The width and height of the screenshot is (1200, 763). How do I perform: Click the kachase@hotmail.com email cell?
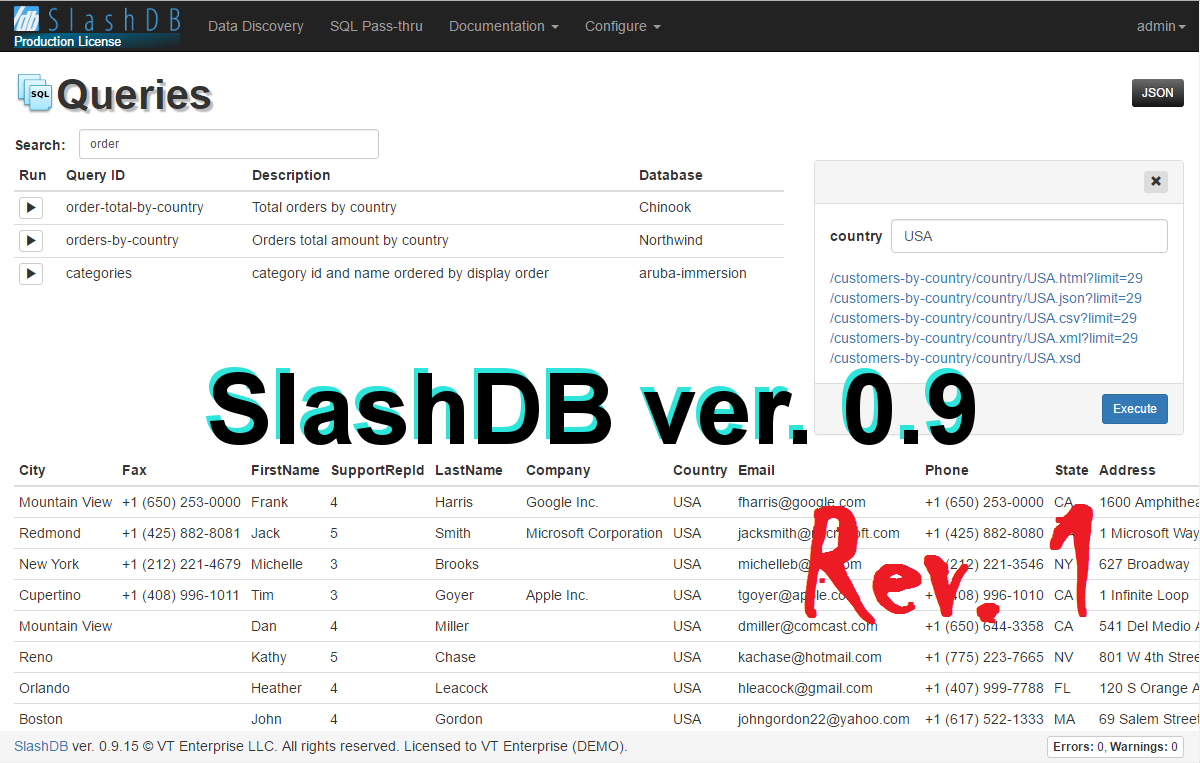pyautogui.click(x=810, y=657)
